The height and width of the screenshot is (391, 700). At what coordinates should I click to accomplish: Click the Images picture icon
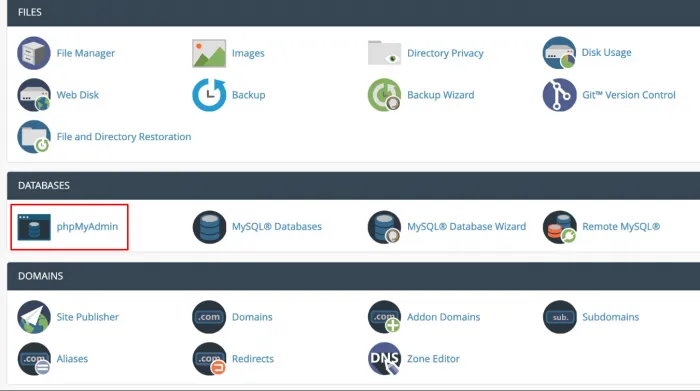209,53
